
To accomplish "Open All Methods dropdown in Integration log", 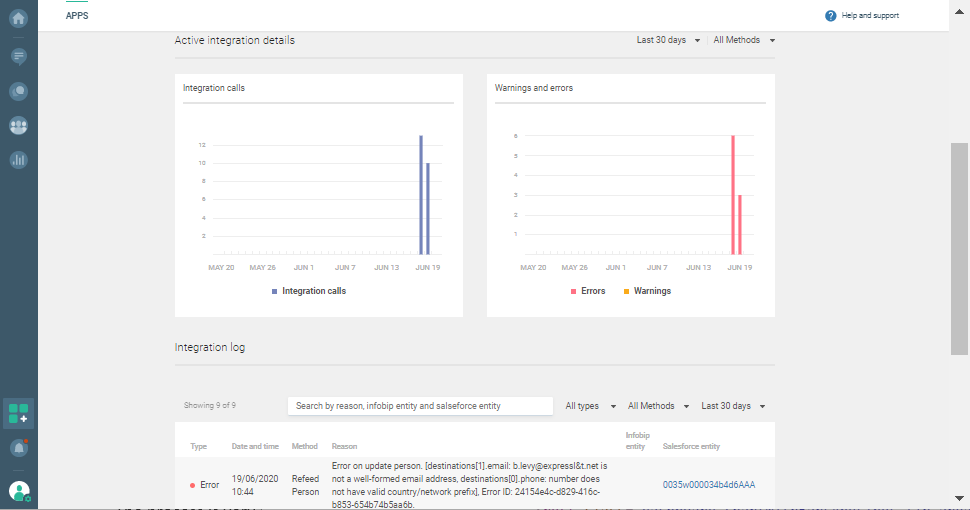I will 657,406.
